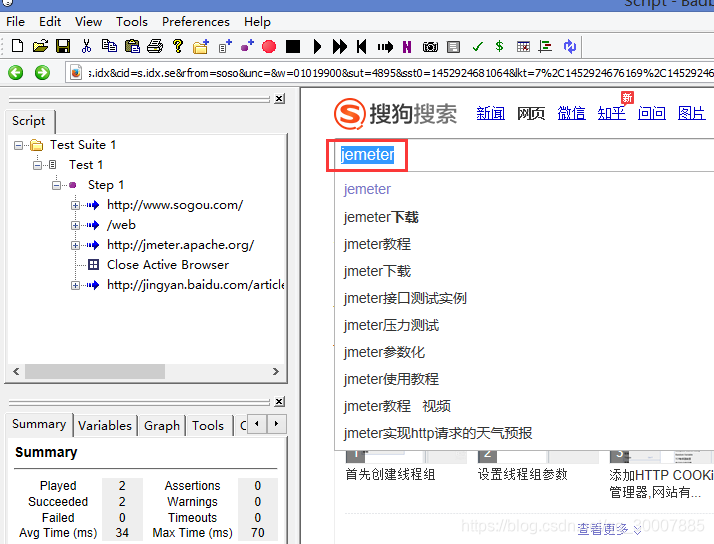The height and width of the screenshot is (544, 714).
Task: Click the script tree horizontal scrollbar thumb
Action: pyautogui.click(x=95, y=371)
